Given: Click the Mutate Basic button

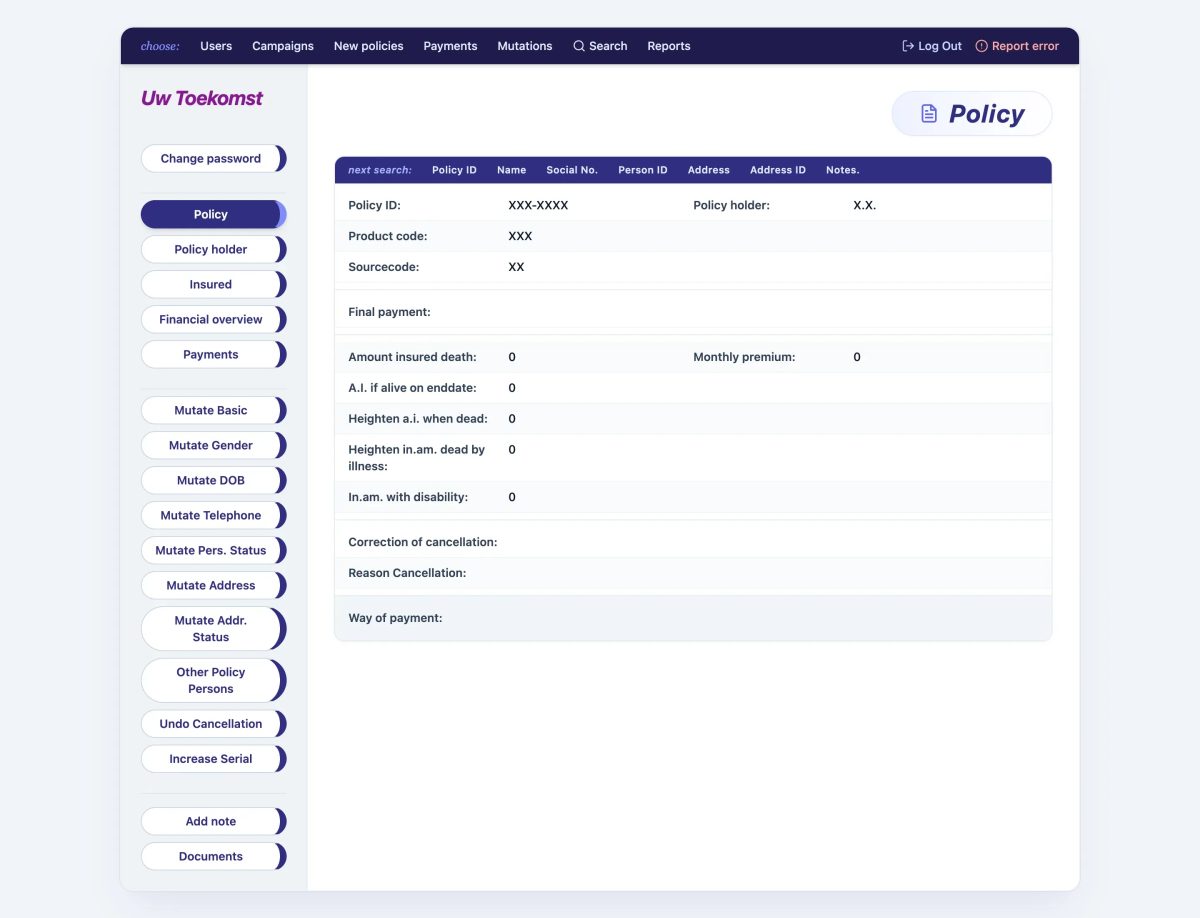Looking at the screenshot, I should coord(213,410).
